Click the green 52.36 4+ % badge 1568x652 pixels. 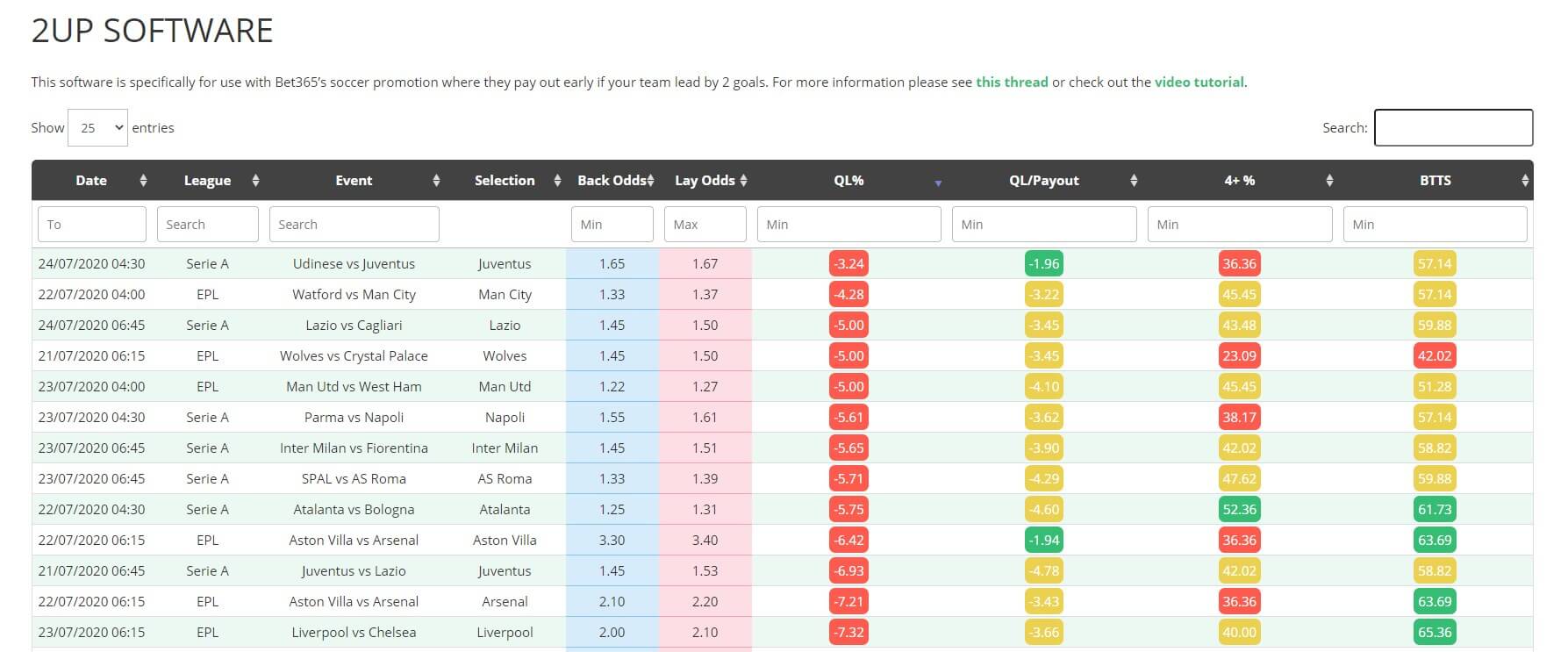coord(1240,510)
